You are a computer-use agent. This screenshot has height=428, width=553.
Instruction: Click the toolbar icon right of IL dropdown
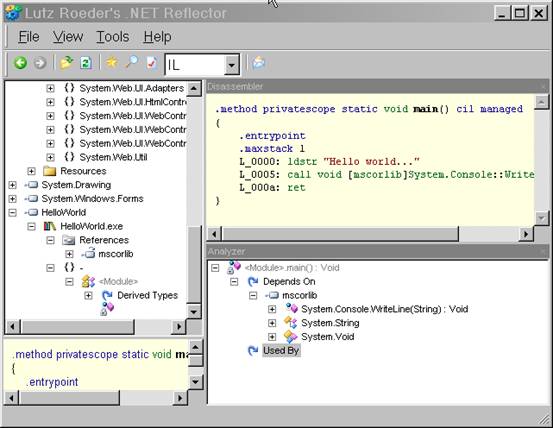259,62
